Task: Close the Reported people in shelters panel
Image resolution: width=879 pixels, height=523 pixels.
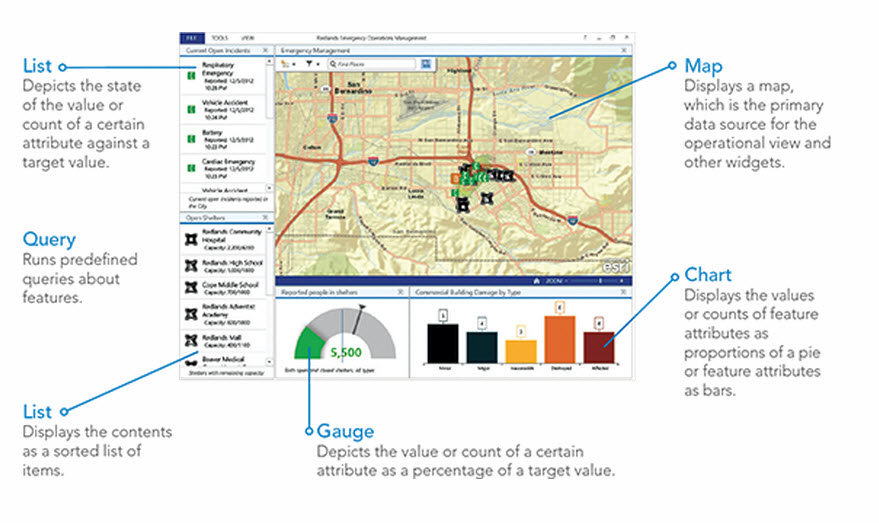Action: click(x=400, y=292)
